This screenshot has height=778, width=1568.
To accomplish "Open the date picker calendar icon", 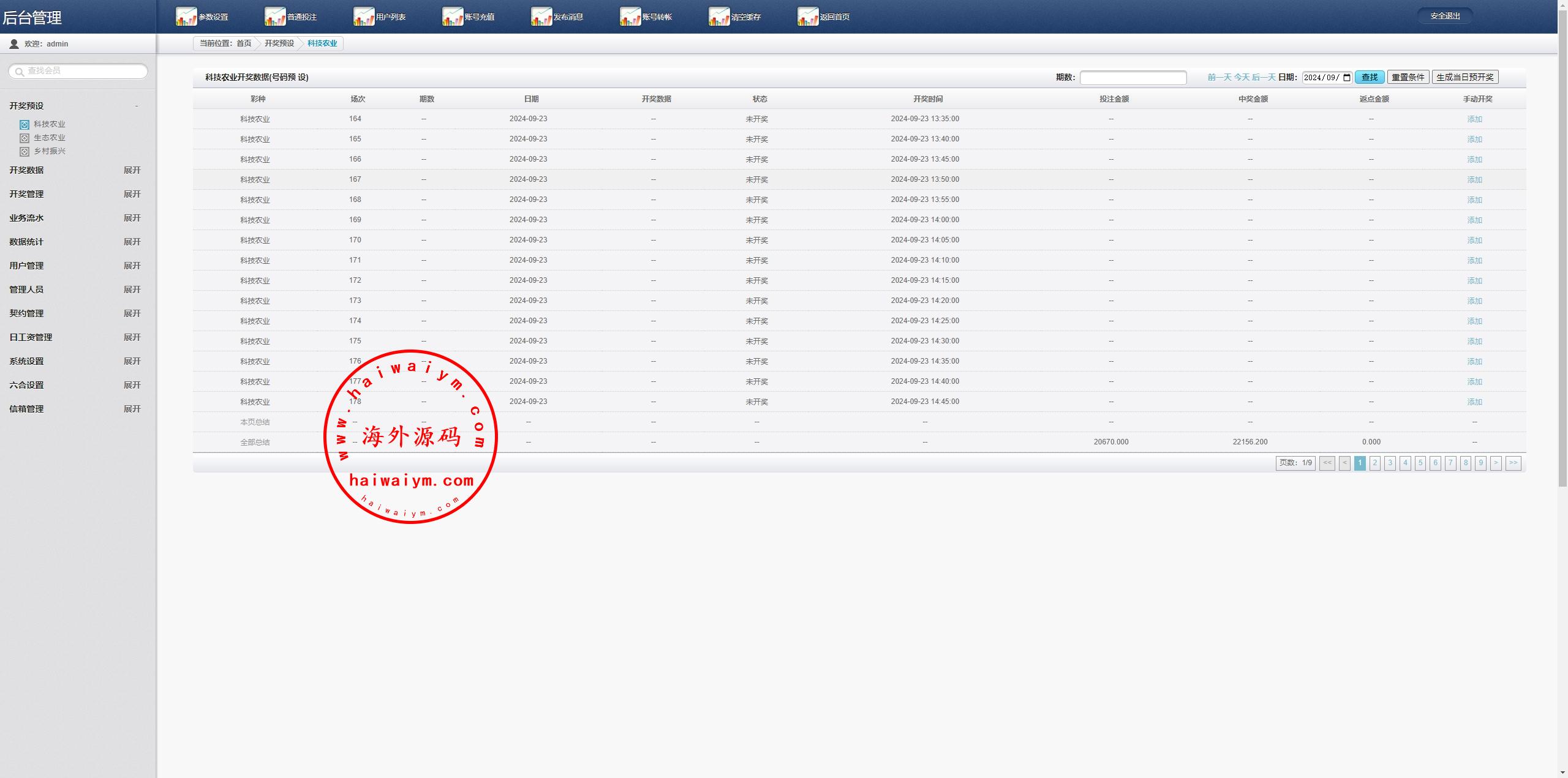I will pos(1347,78).
